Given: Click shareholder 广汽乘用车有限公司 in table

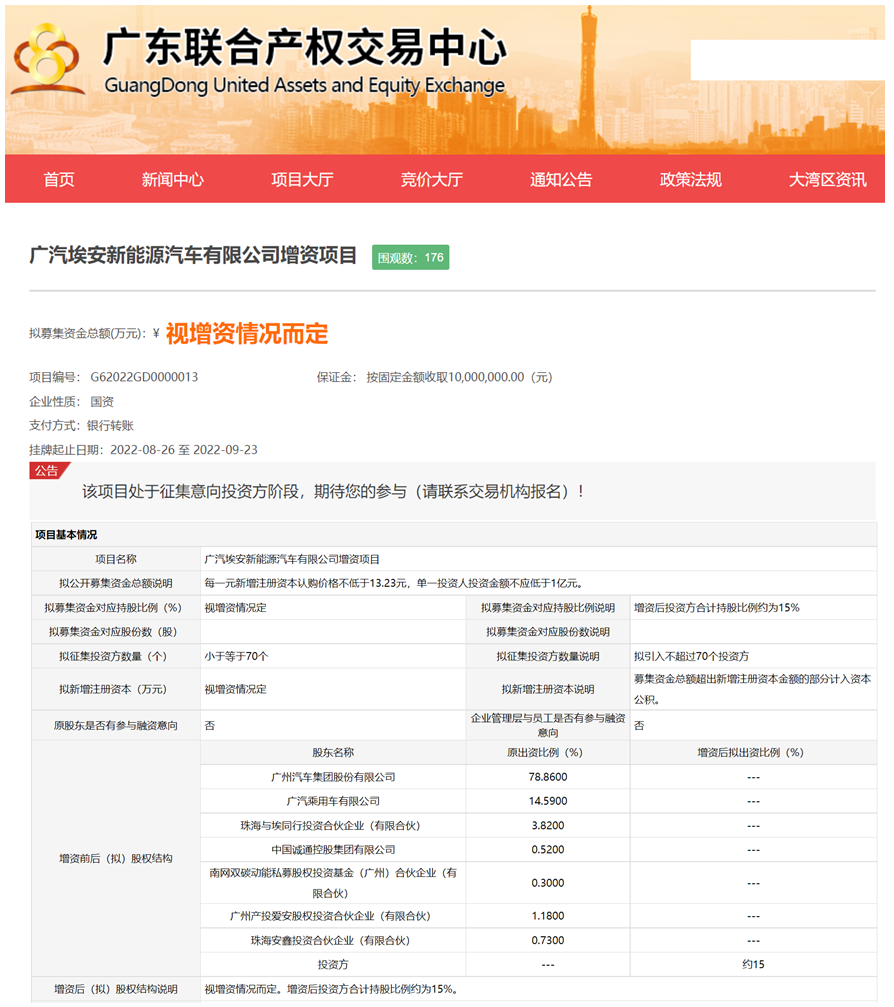Looking at the screenshot, I should (333, 801).
